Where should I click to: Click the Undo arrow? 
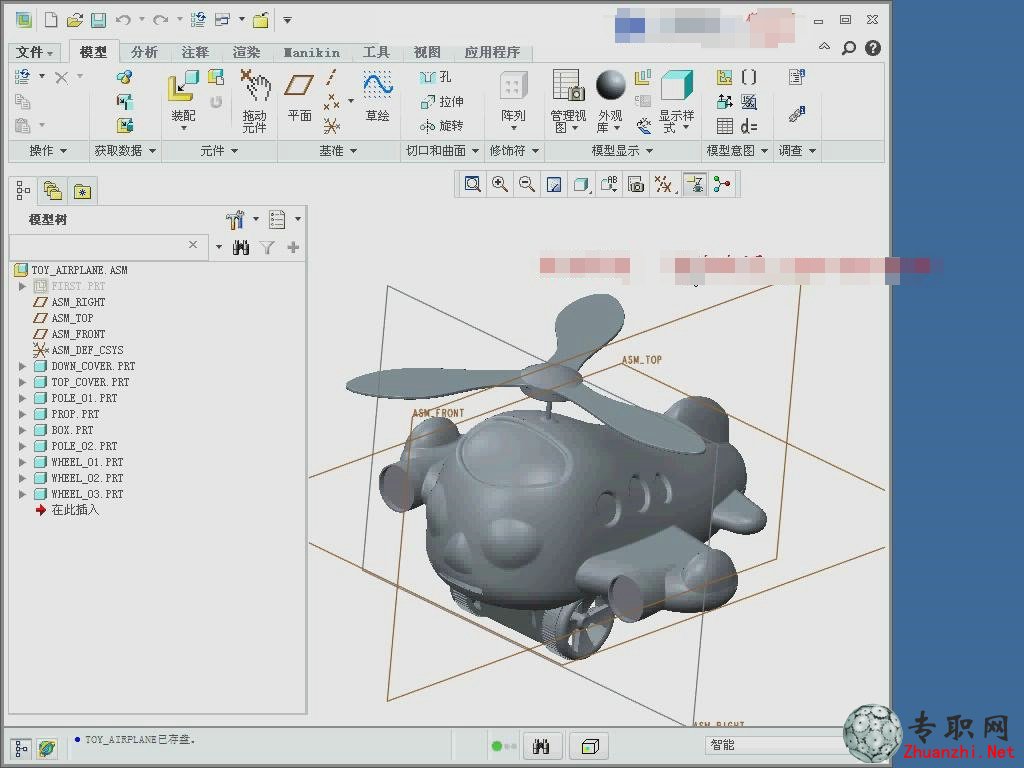point(123,20)
